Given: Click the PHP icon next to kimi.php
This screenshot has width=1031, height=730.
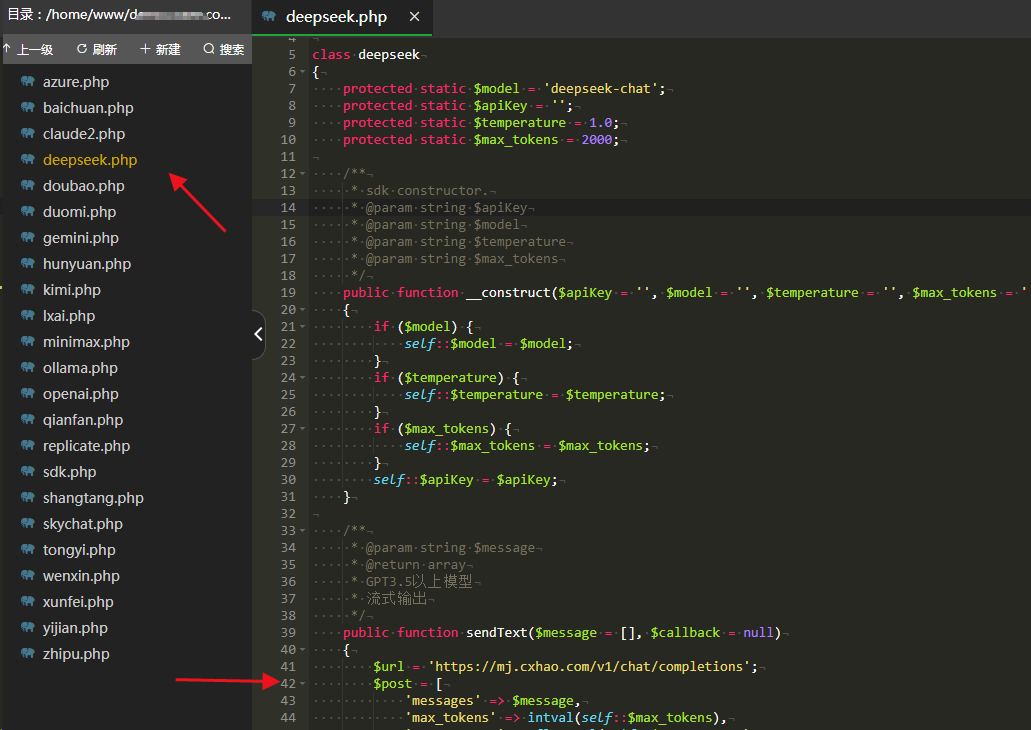Looking at the screenshot, I should click(28, 289).
